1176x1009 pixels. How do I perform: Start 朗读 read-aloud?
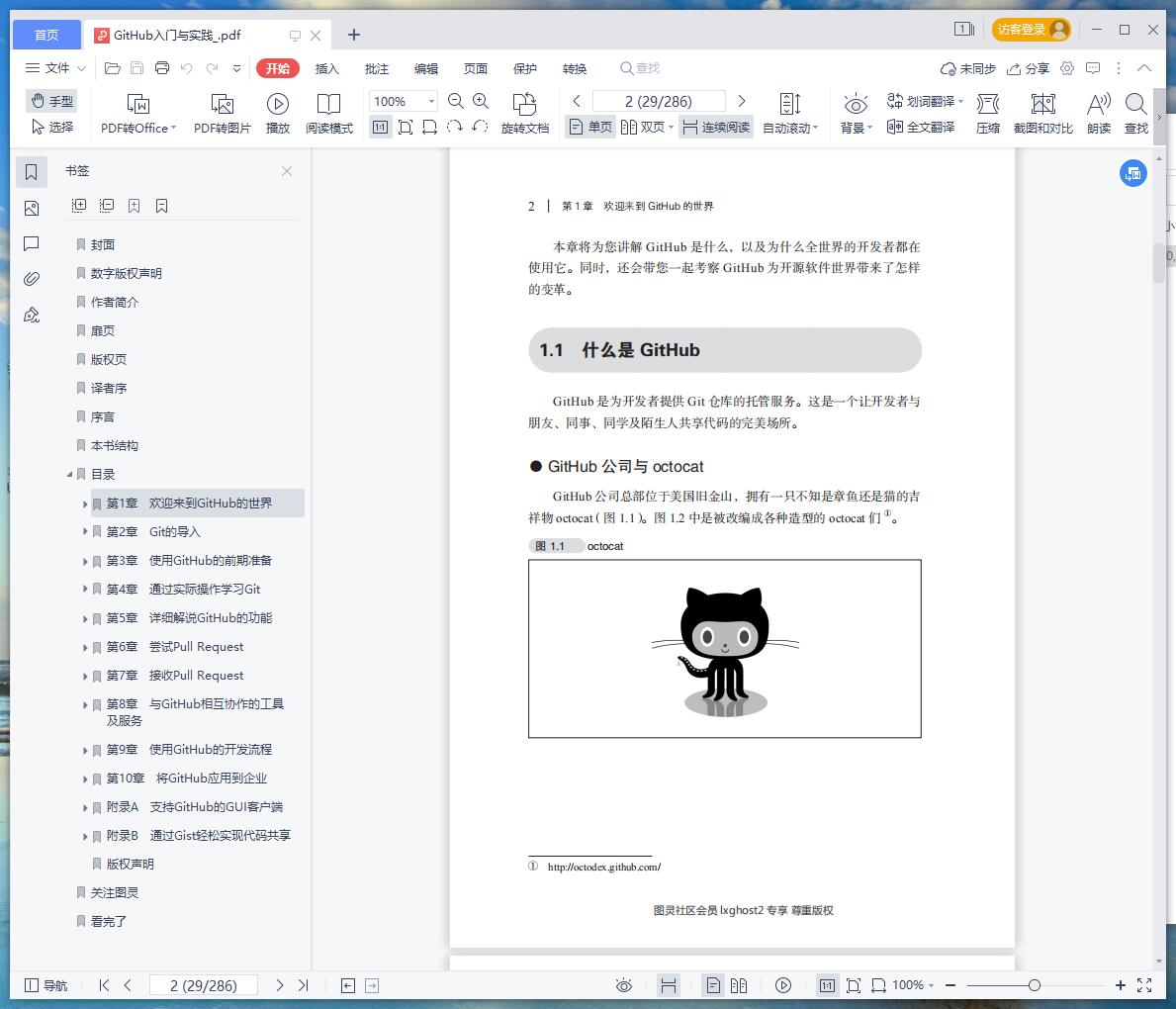[x=1099, y=114]
